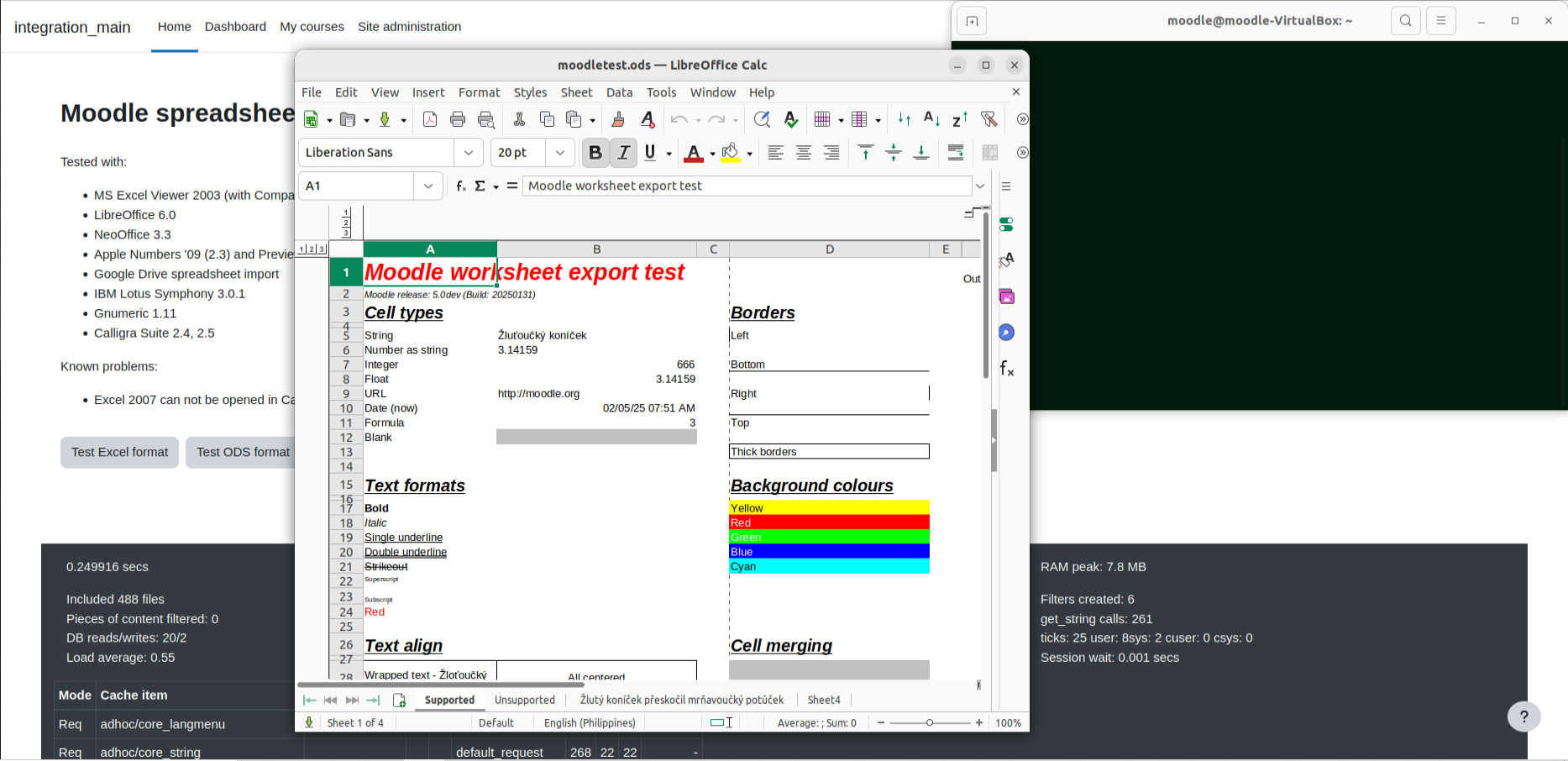Click the Merge and Center Cells icon
The image size is (1568, 761).
coord(990,152)
